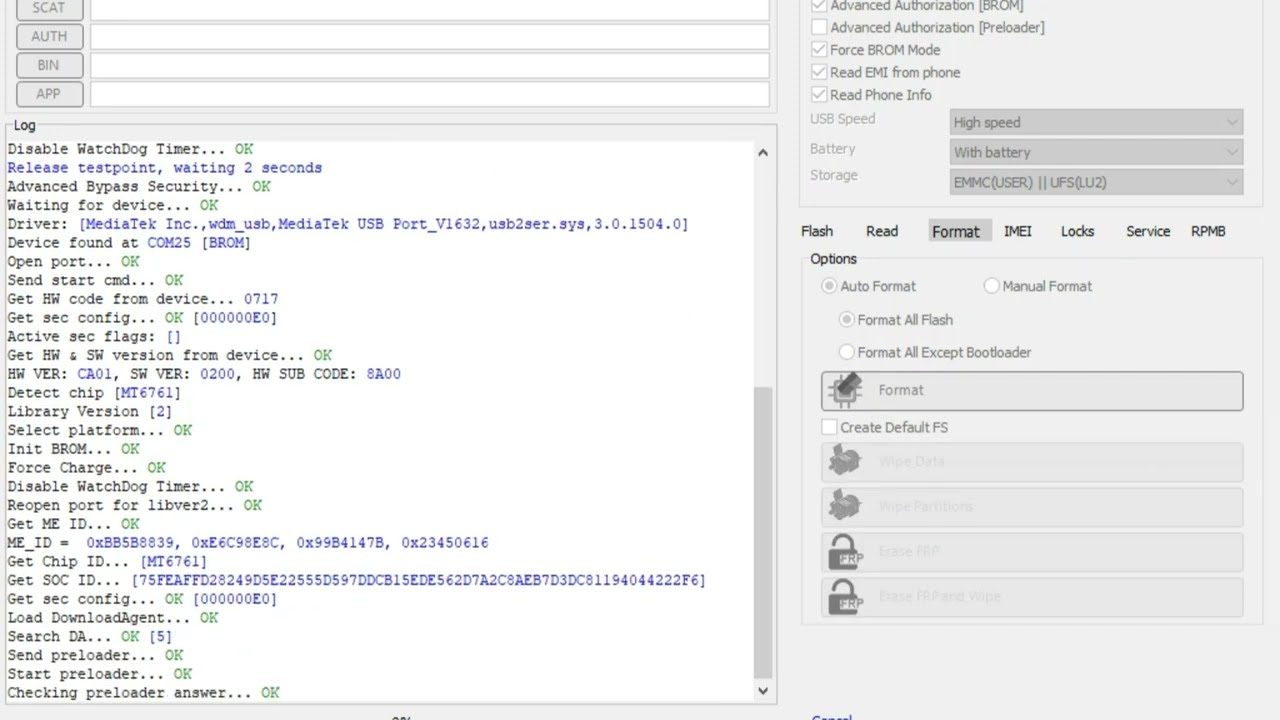The width and height of the screenshot is (1280, 720).
Task: Toggle Advanced Authorization [BROM] checkbox
Action: click(x=820, y=6)
